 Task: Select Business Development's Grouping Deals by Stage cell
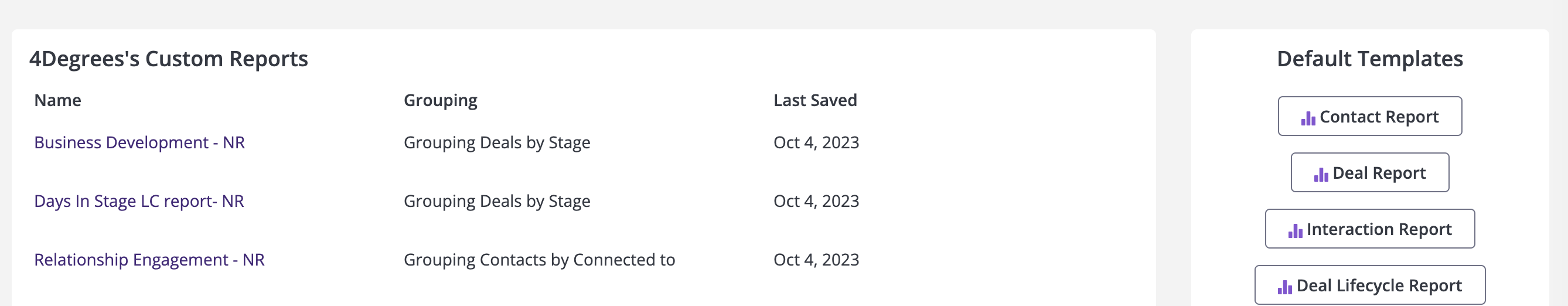(497, 142)
